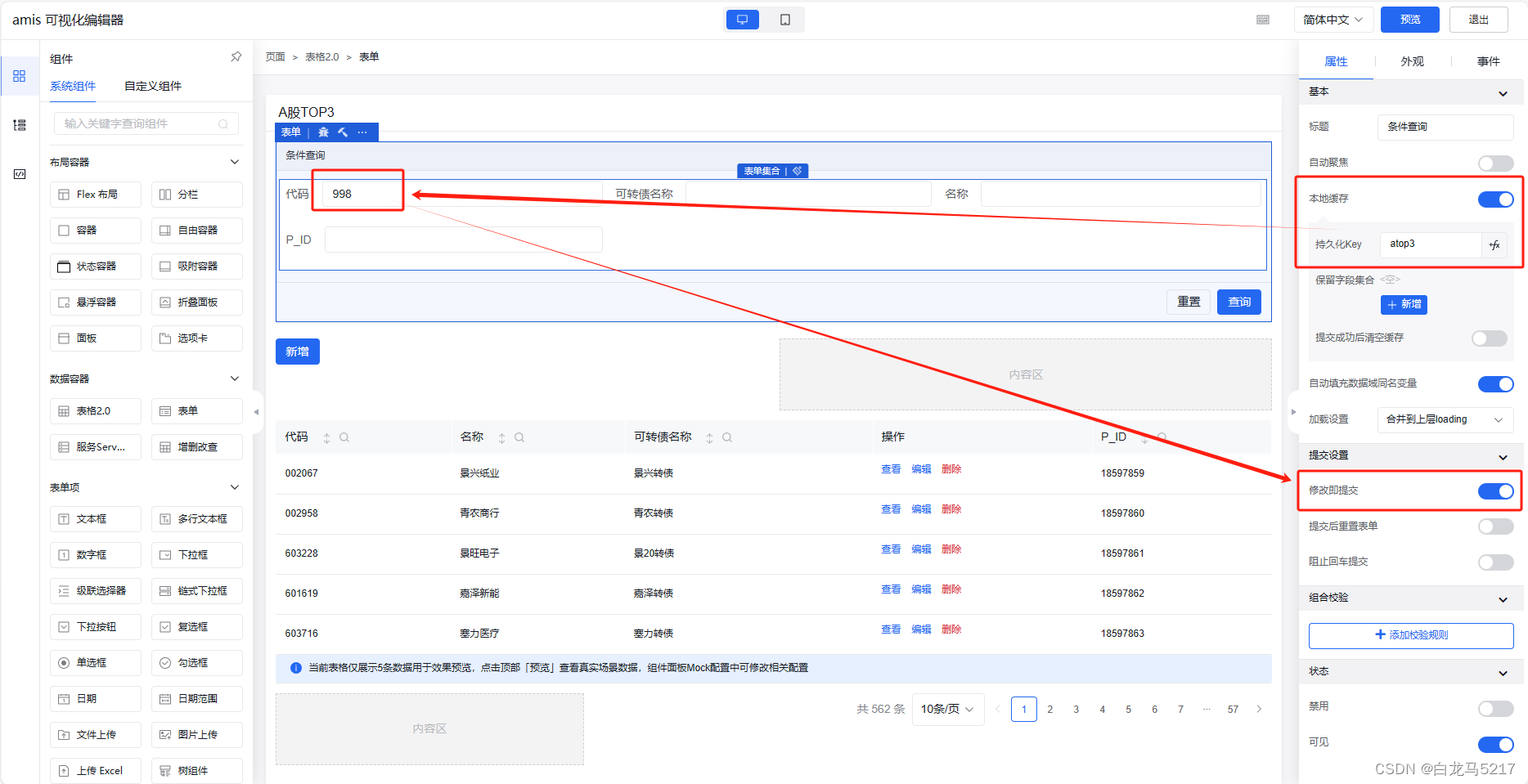Click the sort icon in 代码 column header
The height and width of the screenshot is (784, 1528).
pyautogui.click(x=326, y=438)
